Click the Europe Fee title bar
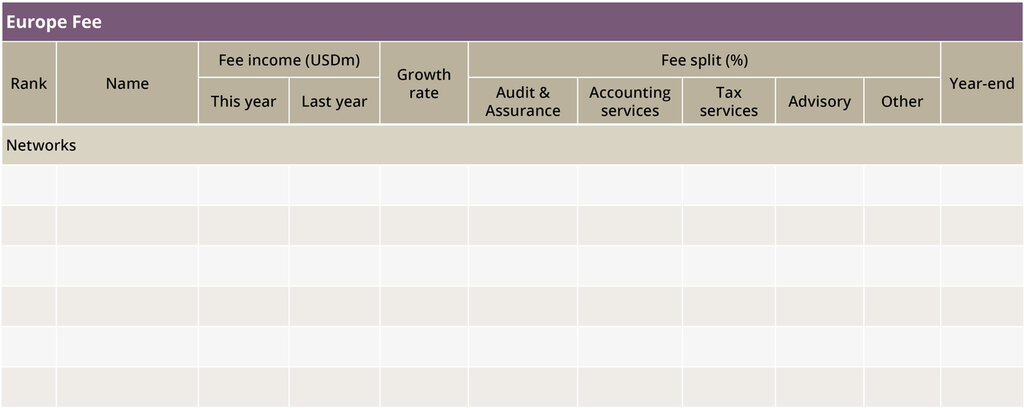Screen dimensions: 1024x408 click(511, 21)
